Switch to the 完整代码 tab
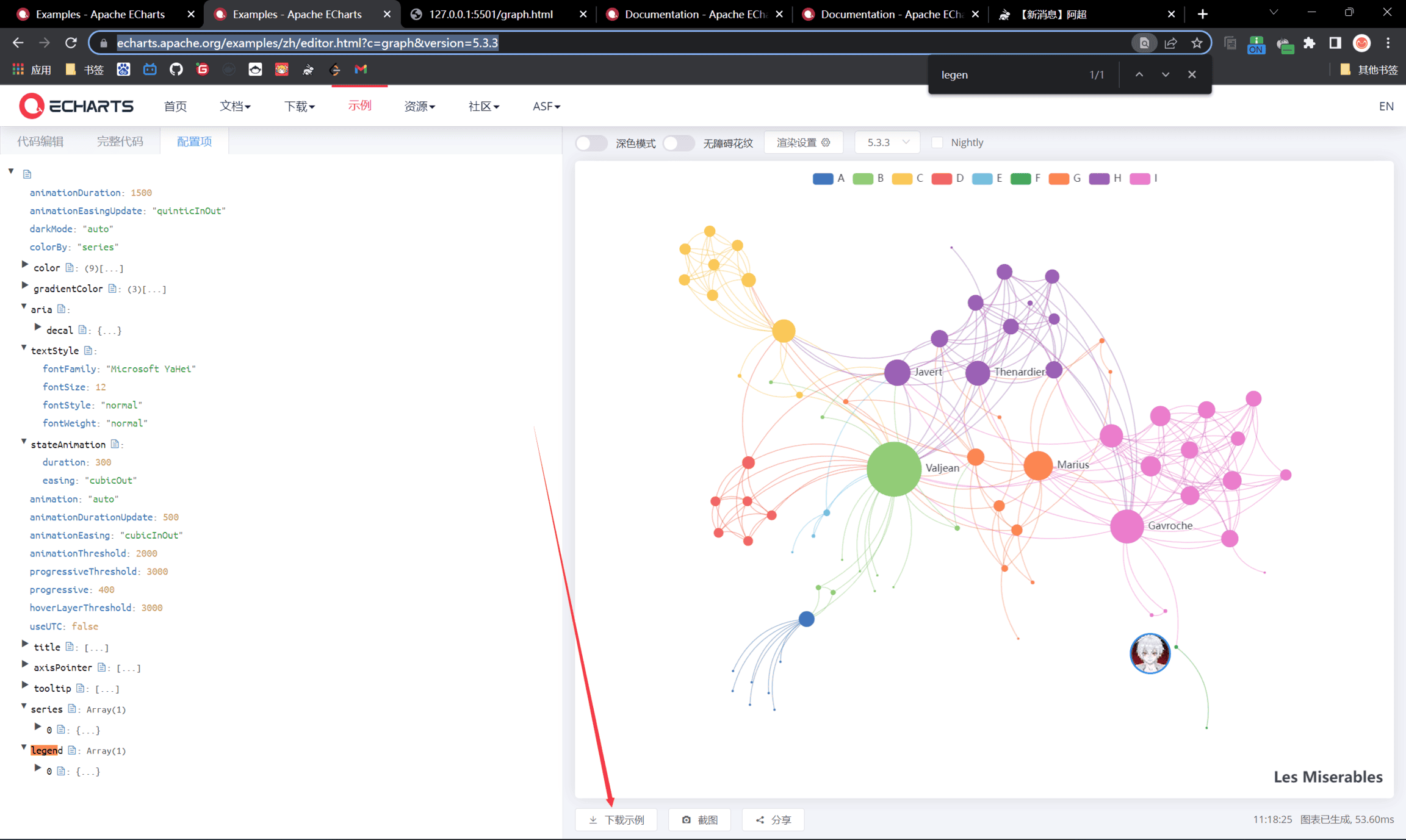This screenshot has width=1406, height=840. tap(120, 142)
